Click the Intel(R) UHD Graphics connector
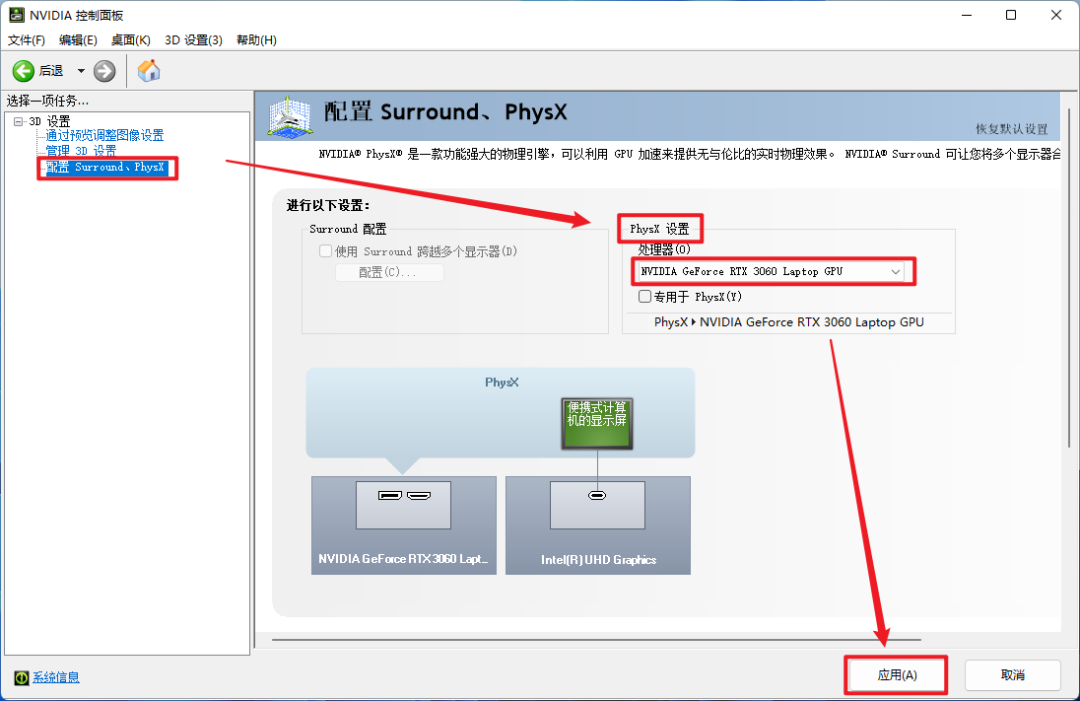 click(597, 495)
